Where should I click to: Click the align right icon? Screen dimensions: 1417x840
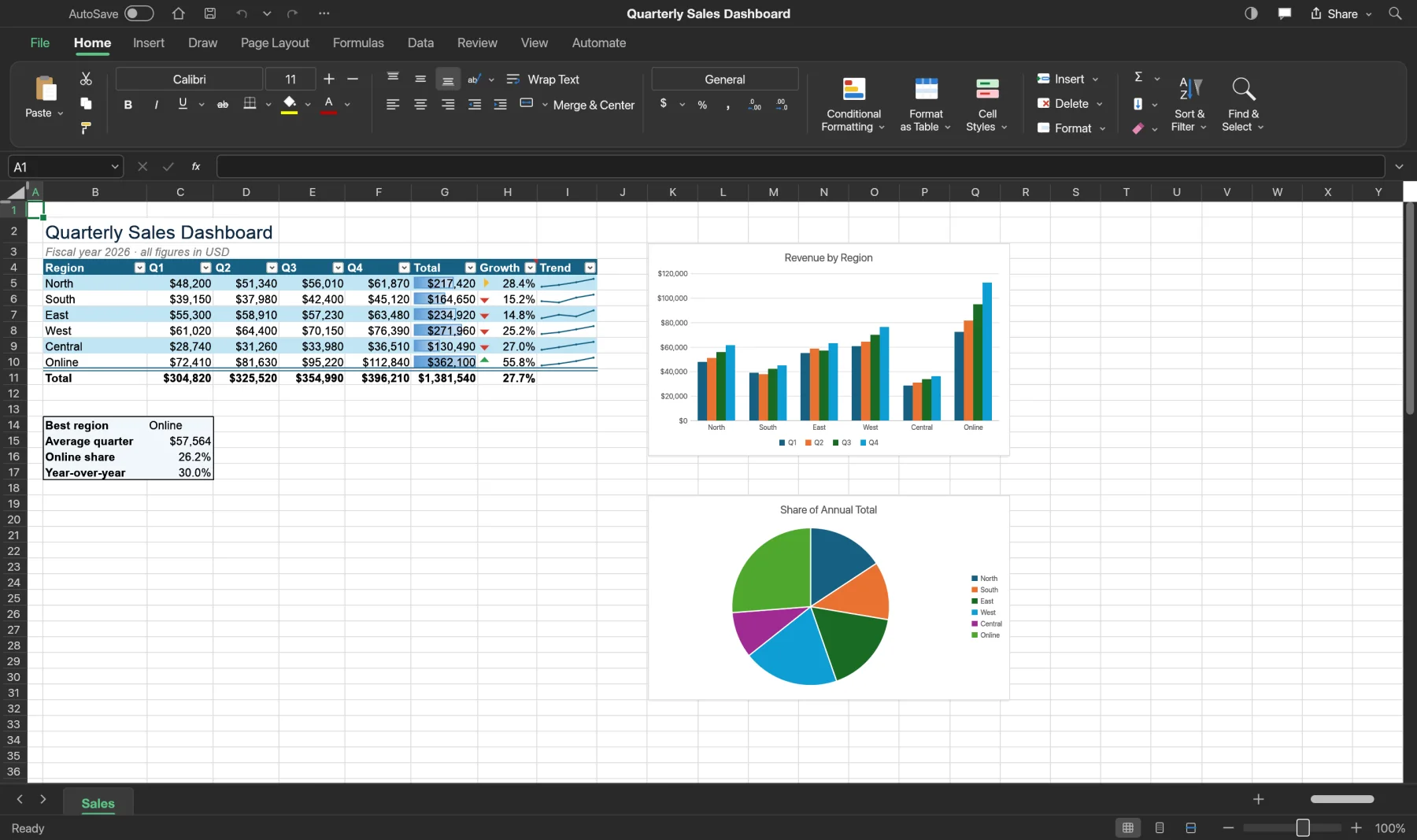448,104
